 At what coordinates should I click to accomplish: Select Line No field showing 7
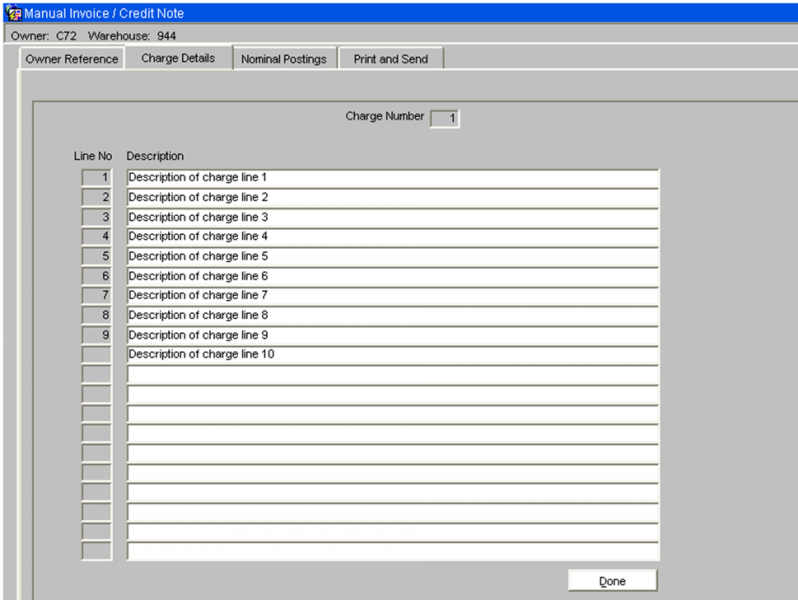pos(97,296)
